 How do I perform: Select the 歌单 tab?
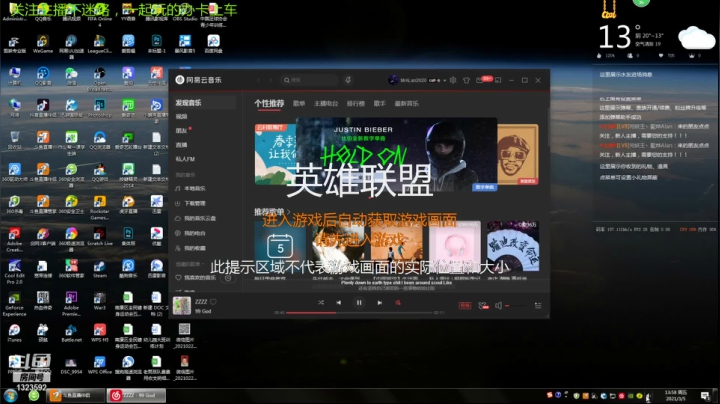pos(299,103)
